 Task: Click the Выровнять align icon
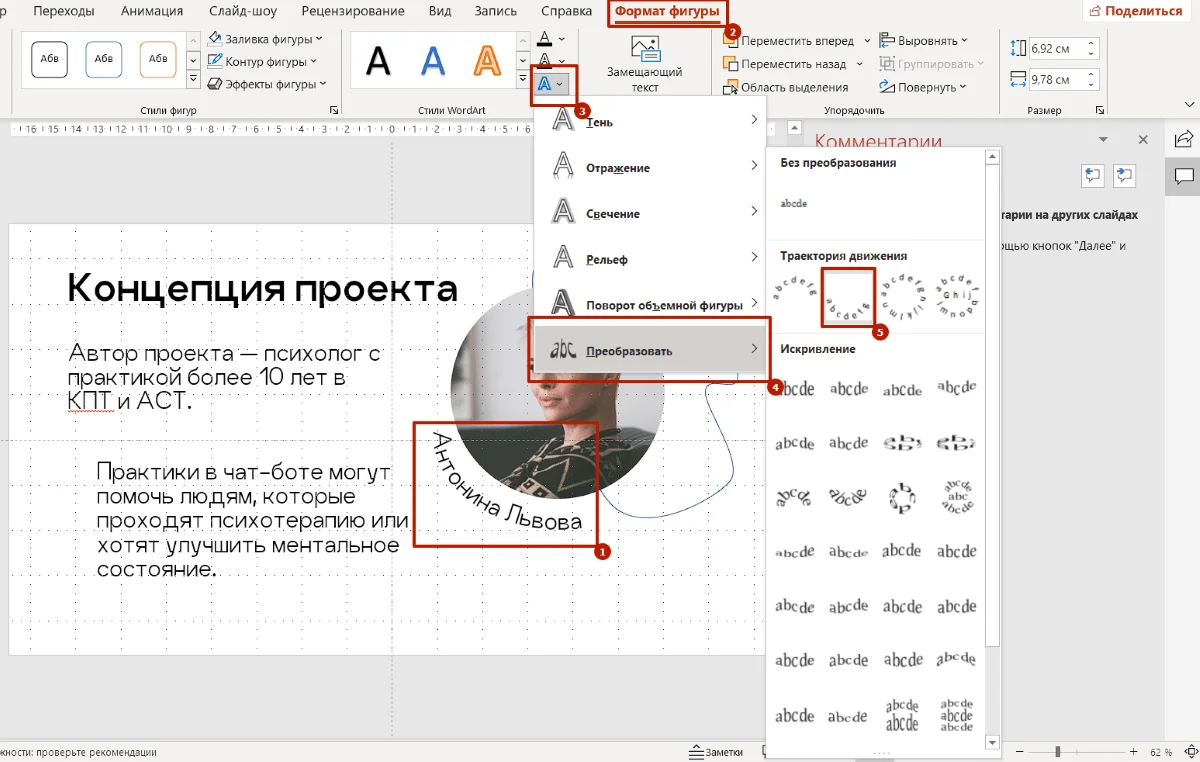[x=887, y=41]
